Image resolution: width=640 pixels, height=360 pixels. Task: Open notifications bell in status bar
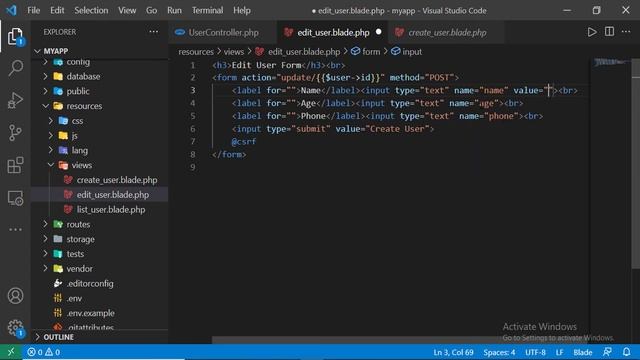627,352
